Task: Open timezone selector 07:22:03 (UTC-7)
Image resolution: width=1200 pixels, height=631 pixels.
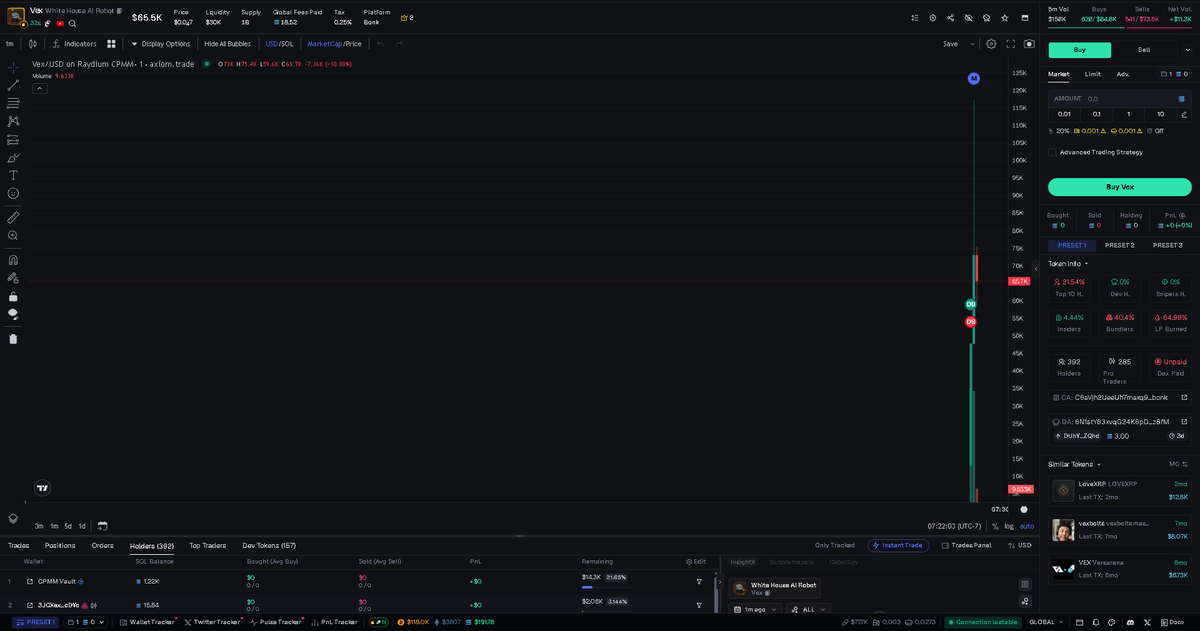Action: click(955, 526)
